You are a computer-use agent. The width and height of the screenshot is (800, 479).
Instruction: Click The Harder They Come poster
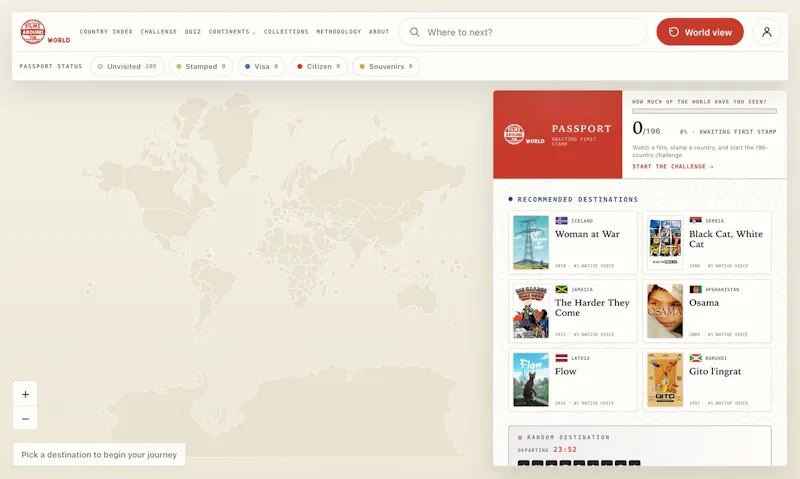coord(531,311)
